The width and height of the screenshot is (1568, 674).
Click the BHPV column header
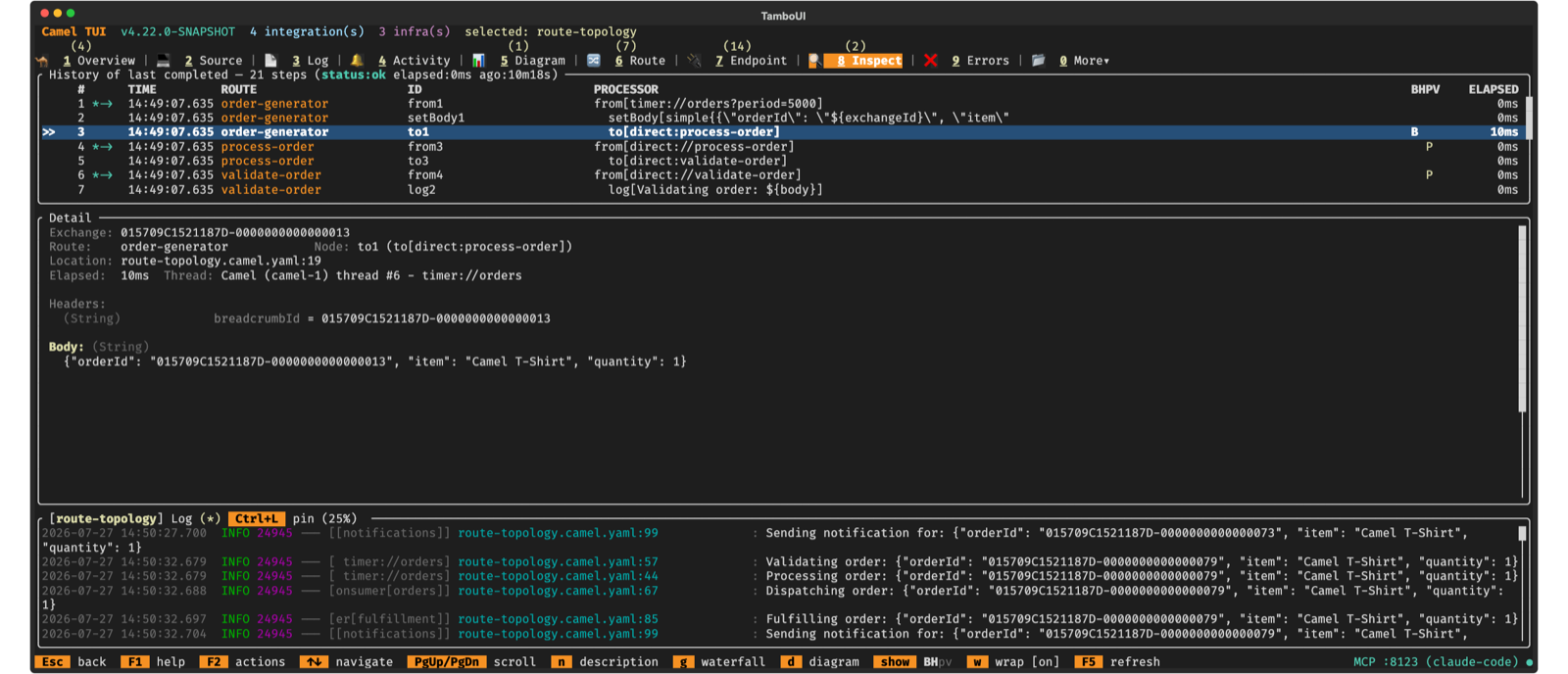(x=1425, y=89)
